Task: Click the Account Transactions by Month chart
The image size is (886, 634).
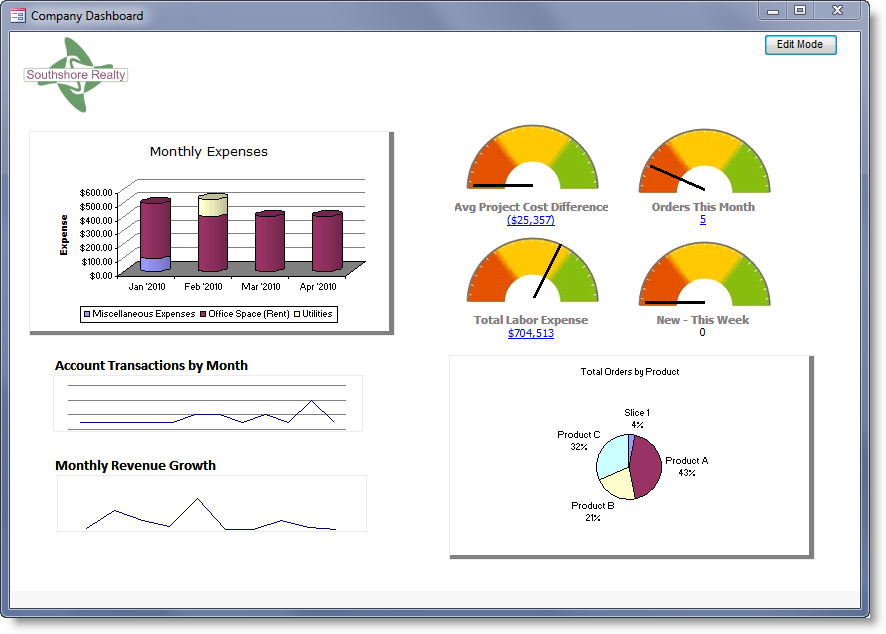Action: [207, 403]
